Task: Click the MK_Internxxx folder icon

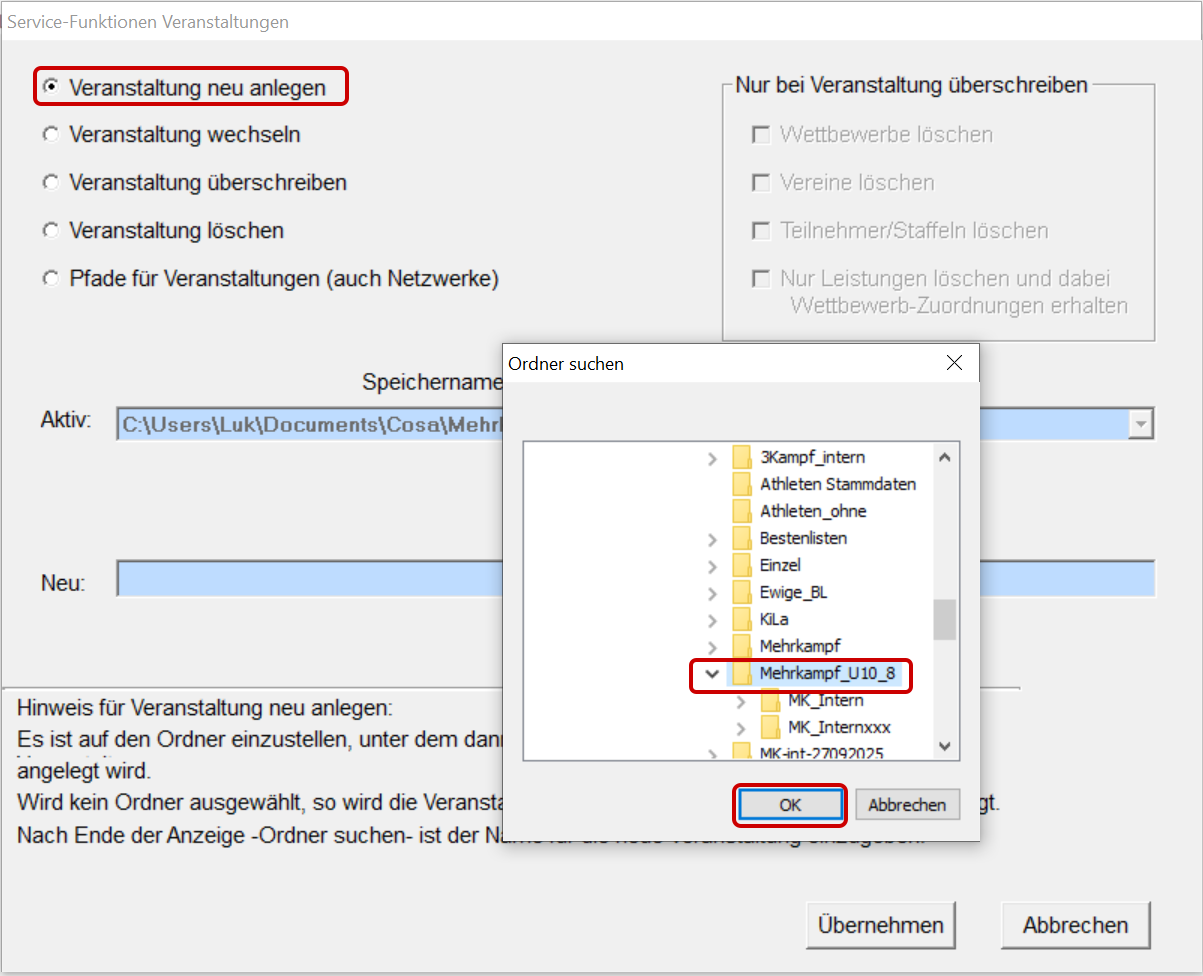Action: click(770, 727)
